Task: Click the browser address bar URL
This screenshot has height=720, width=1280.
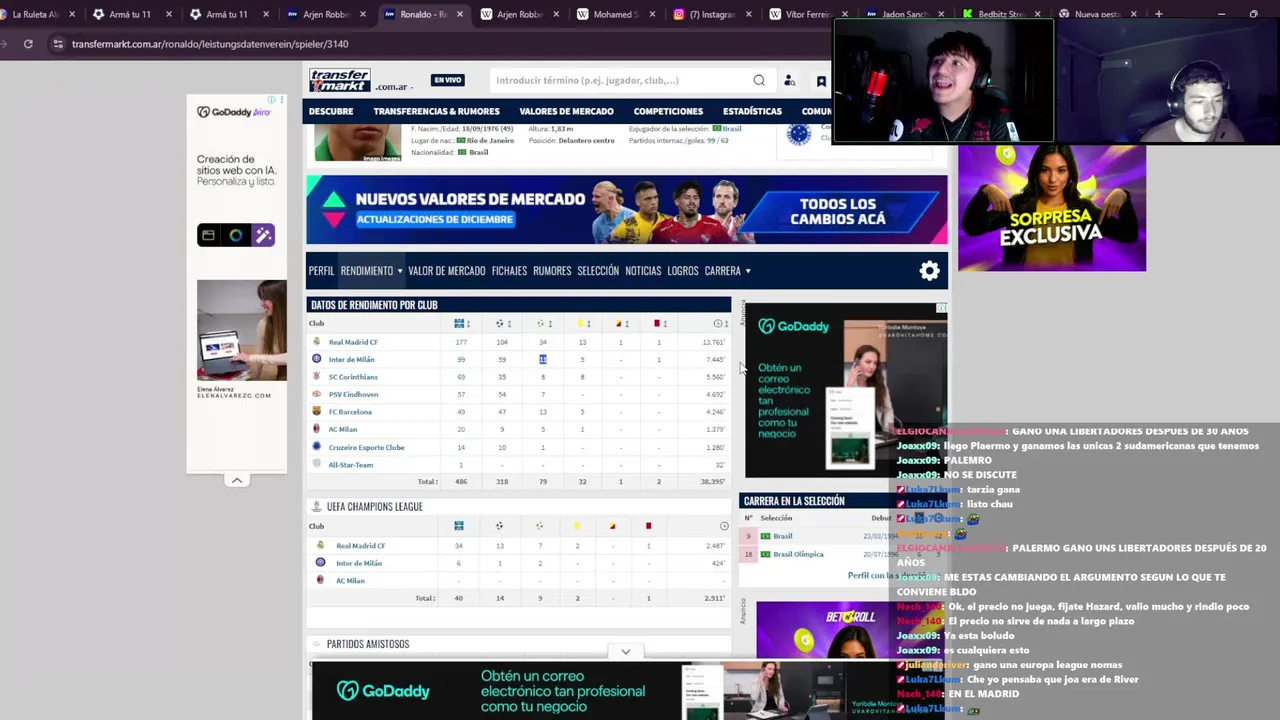Action: pos(210,44)
